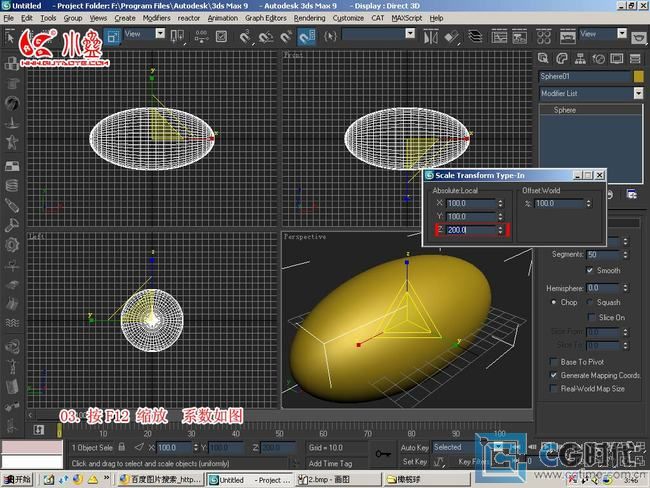650x488 pixels.
Task: Enable Real-World Map Size checkbox
Action: [553, 388]
